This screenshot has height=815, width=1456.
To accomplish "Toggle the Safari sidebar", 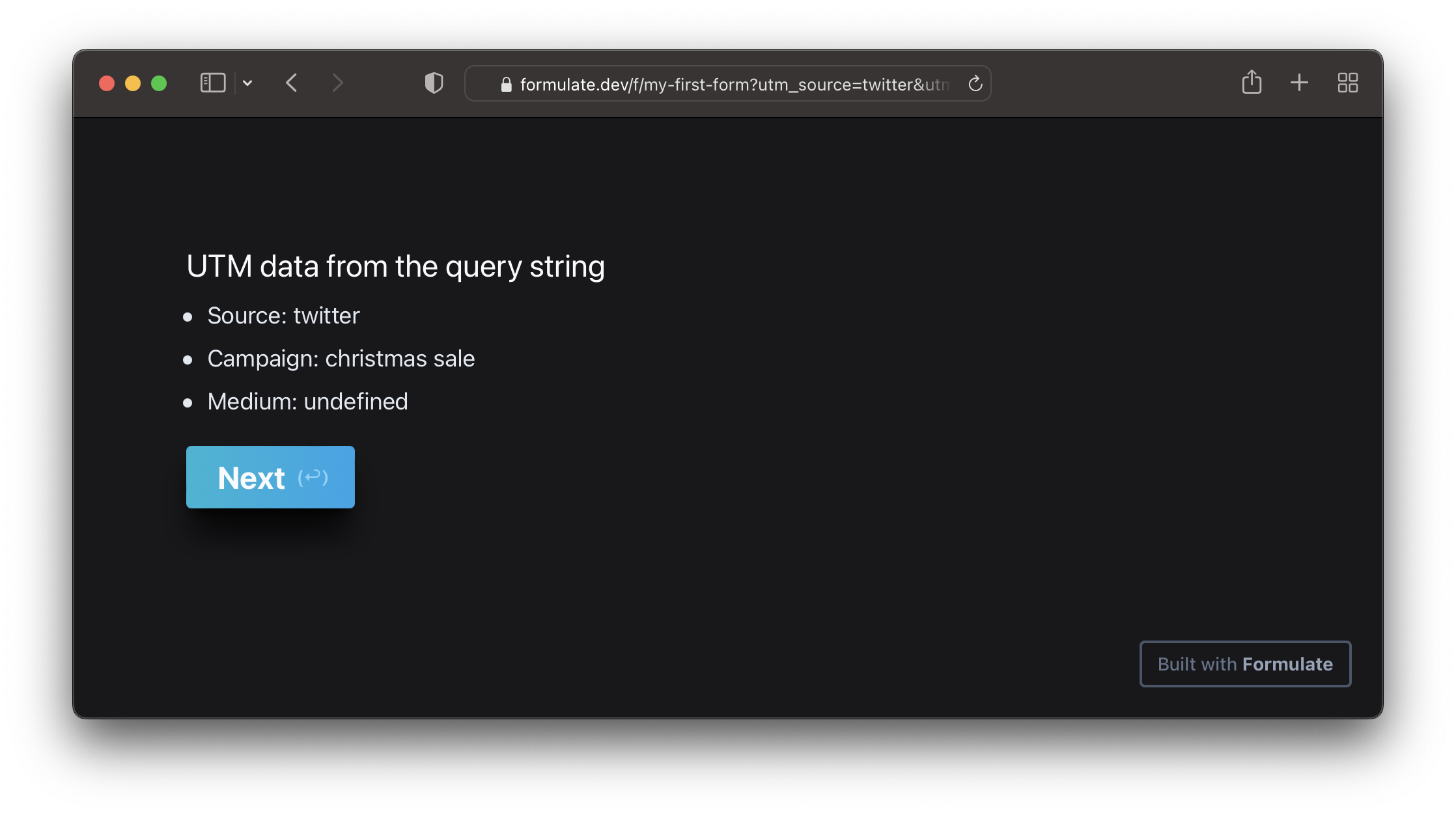I will pyautogui.click(x=213, y=83).
